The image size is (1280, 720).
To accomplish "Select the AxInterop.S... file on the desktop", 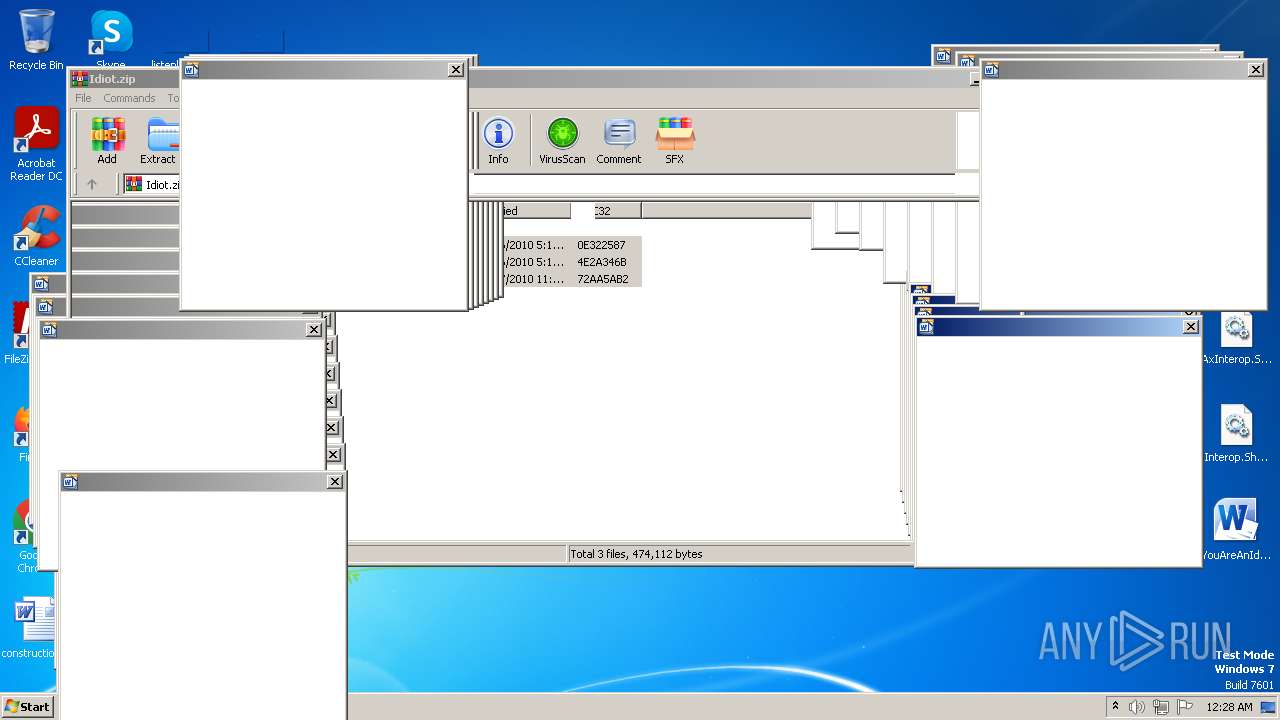I will pyautogui.click(x=1237, y=338).
